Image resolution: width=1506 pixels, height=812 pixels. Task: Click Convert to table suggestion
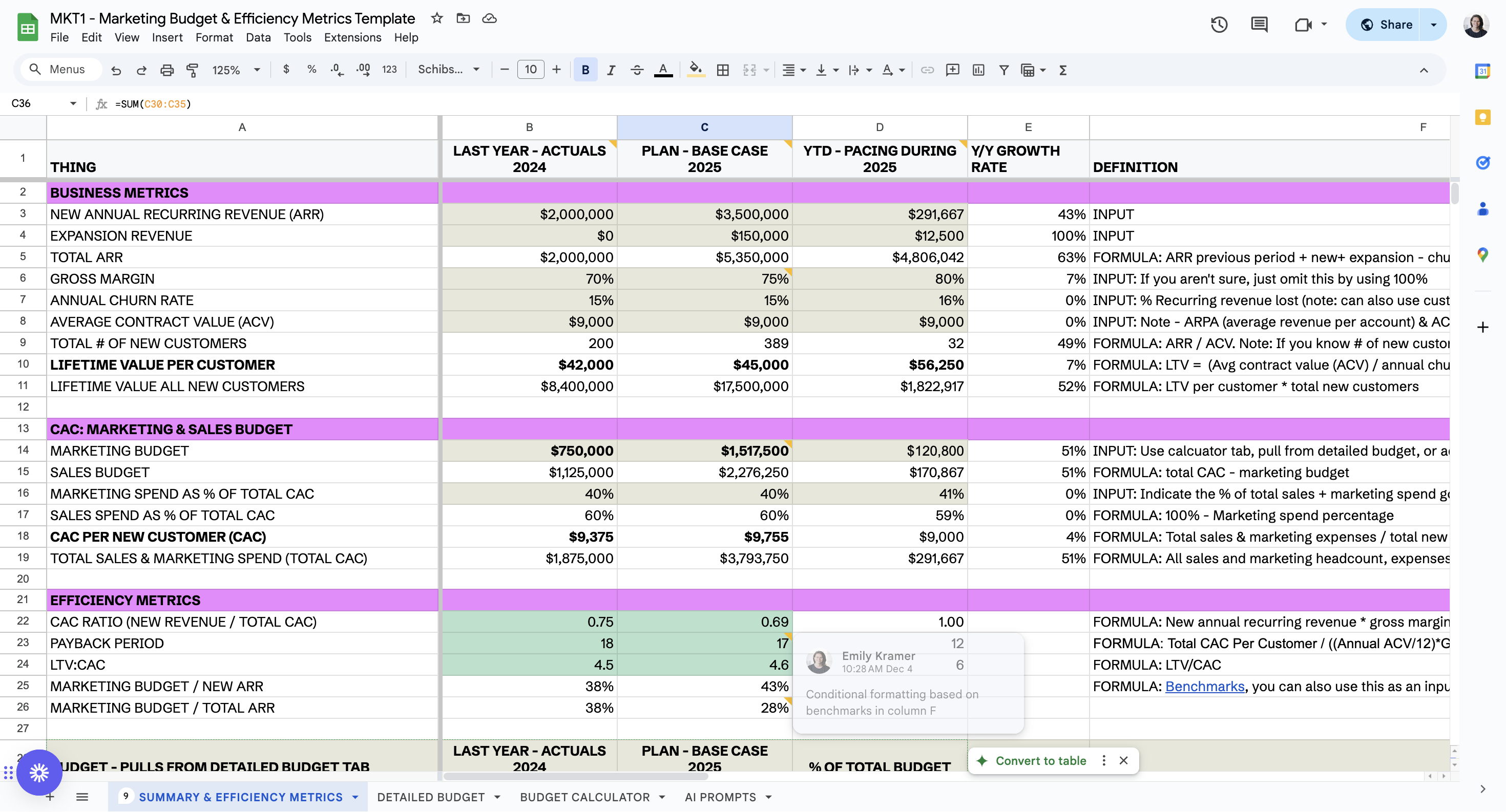tap(1041, 761)
